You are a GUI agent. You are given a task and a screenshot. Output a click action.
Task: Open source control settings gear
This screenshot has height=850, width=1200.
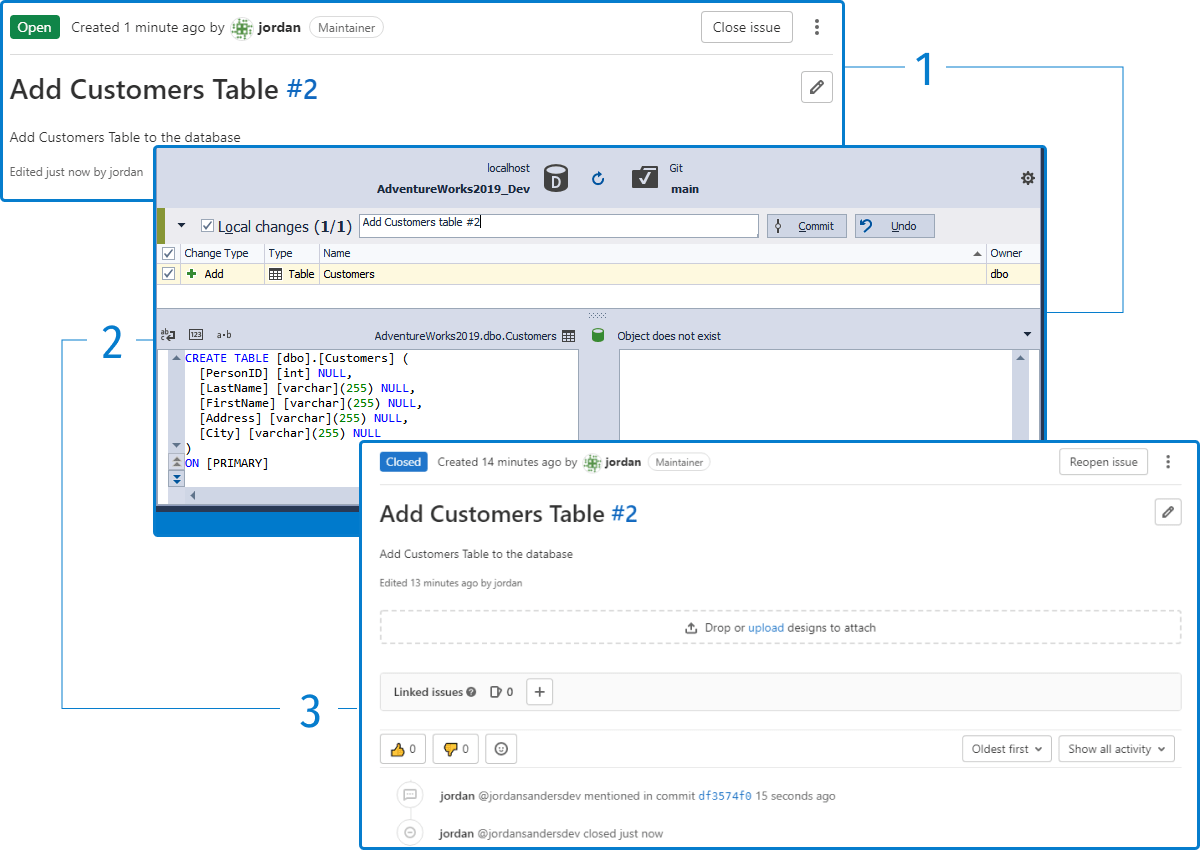tap(1028, 178)
